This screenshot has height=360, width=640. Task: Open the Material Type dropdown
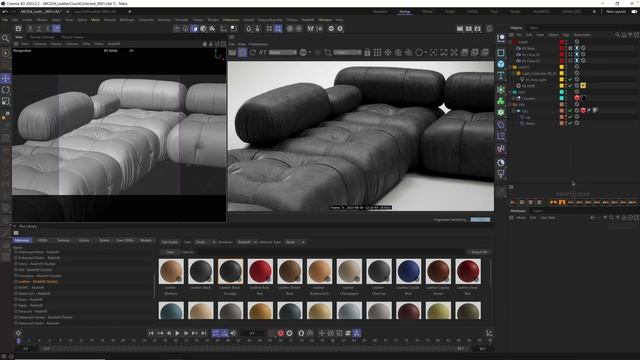(295, 242)
